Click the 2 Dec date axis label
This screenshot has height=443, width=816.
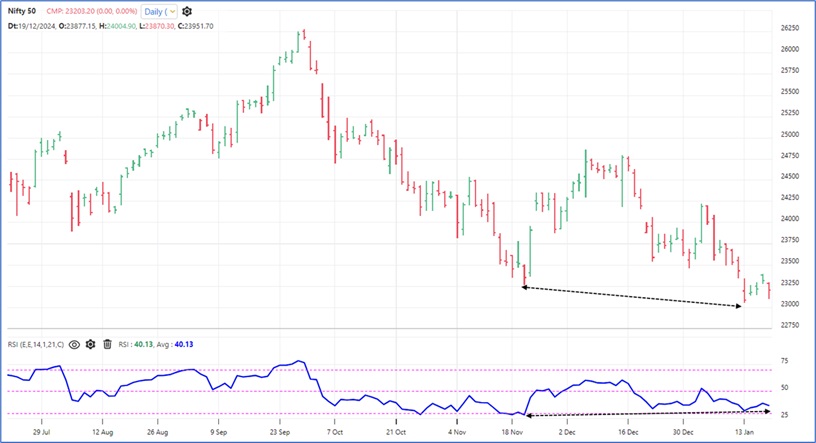tap(567, 432)
